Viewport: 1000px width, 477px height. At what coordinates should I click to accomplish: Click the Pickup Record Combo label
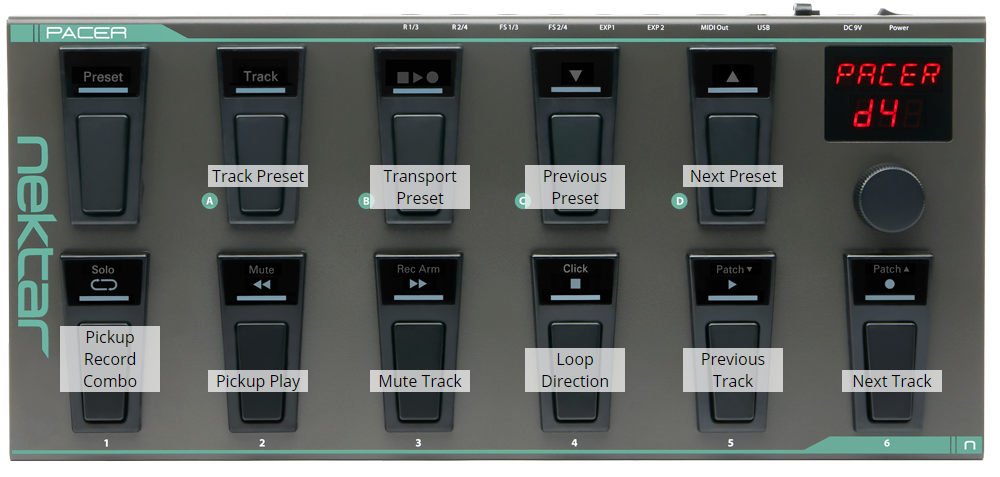pyautogui.click(x=109, y=359)
